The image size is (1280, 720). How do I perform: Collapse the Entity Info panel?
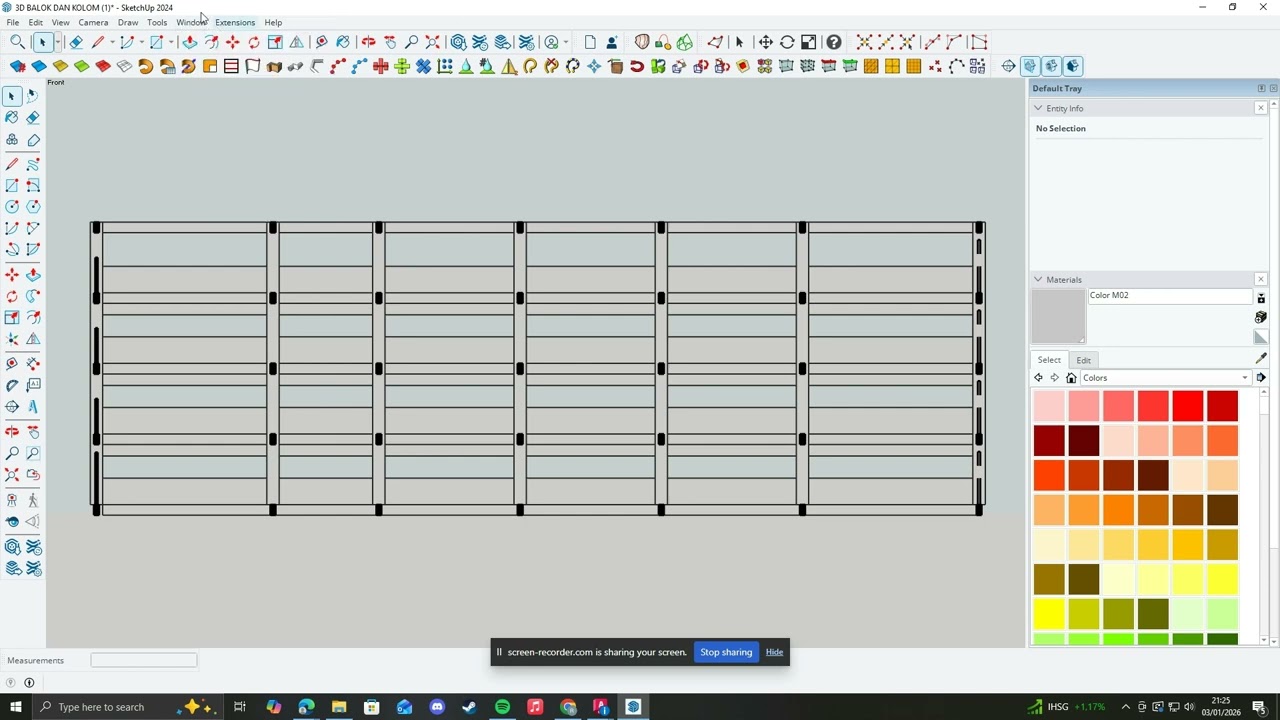tap(1038, 108)
